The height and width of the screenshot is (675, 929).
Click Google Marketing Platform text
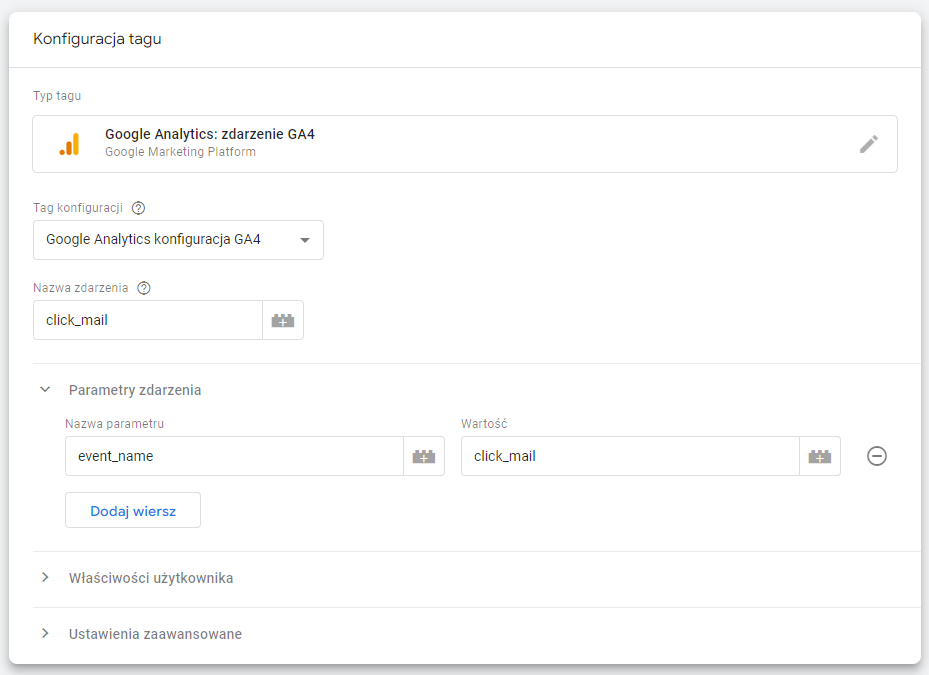(x=180, y=152)
